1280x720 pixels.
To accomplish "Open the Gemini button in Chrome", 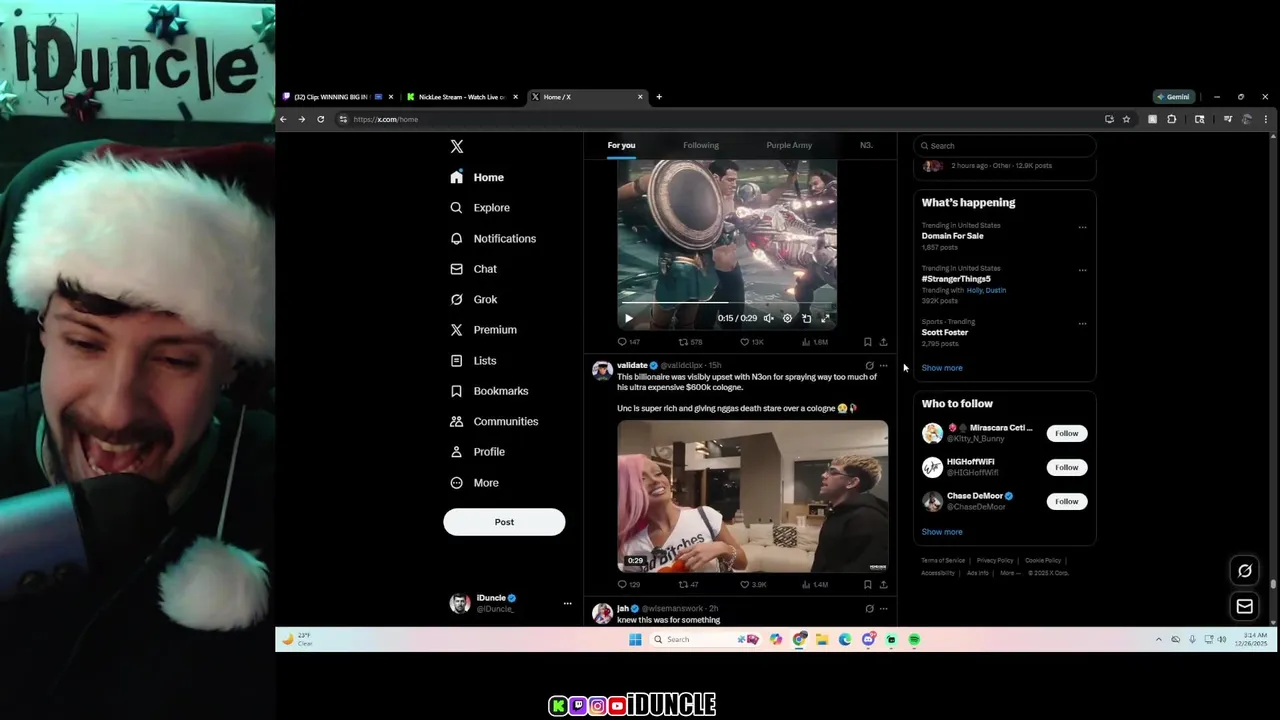I will point(1174,97).
